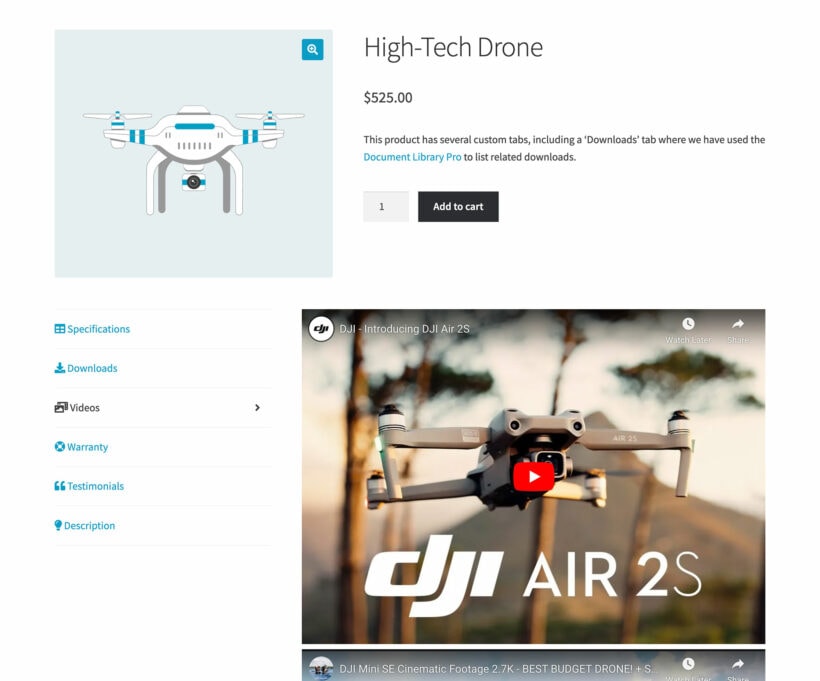Click the Downloads arrow icon in sidebar
Screen dimensions: 820x681
59,368
